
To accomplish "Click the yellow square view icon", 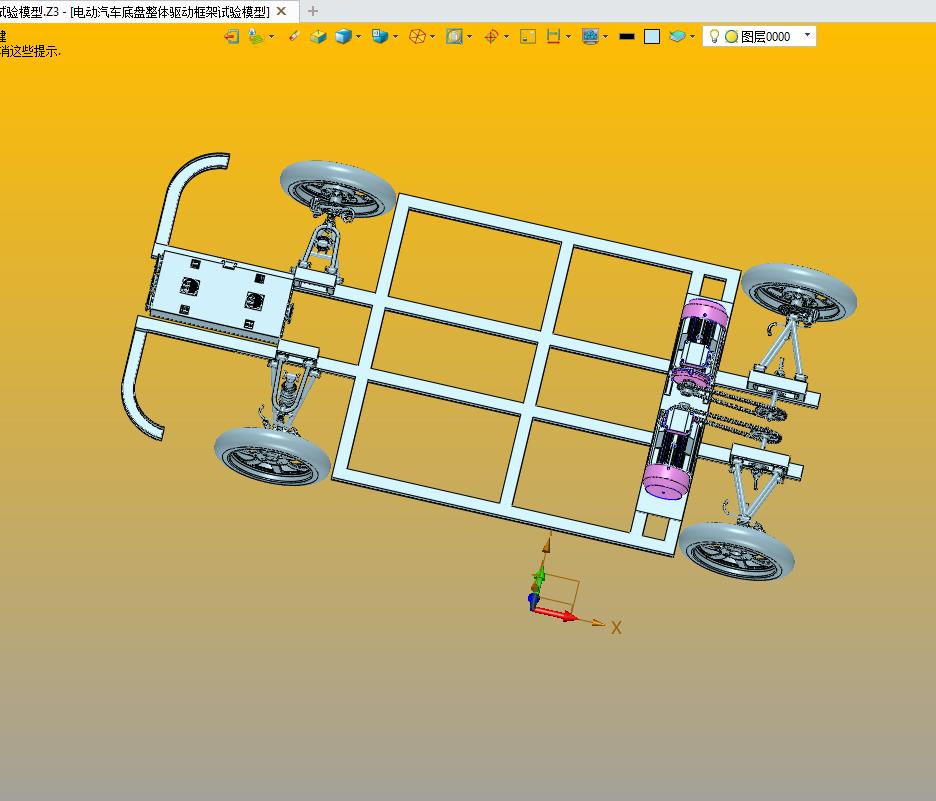I will [528, 36].
